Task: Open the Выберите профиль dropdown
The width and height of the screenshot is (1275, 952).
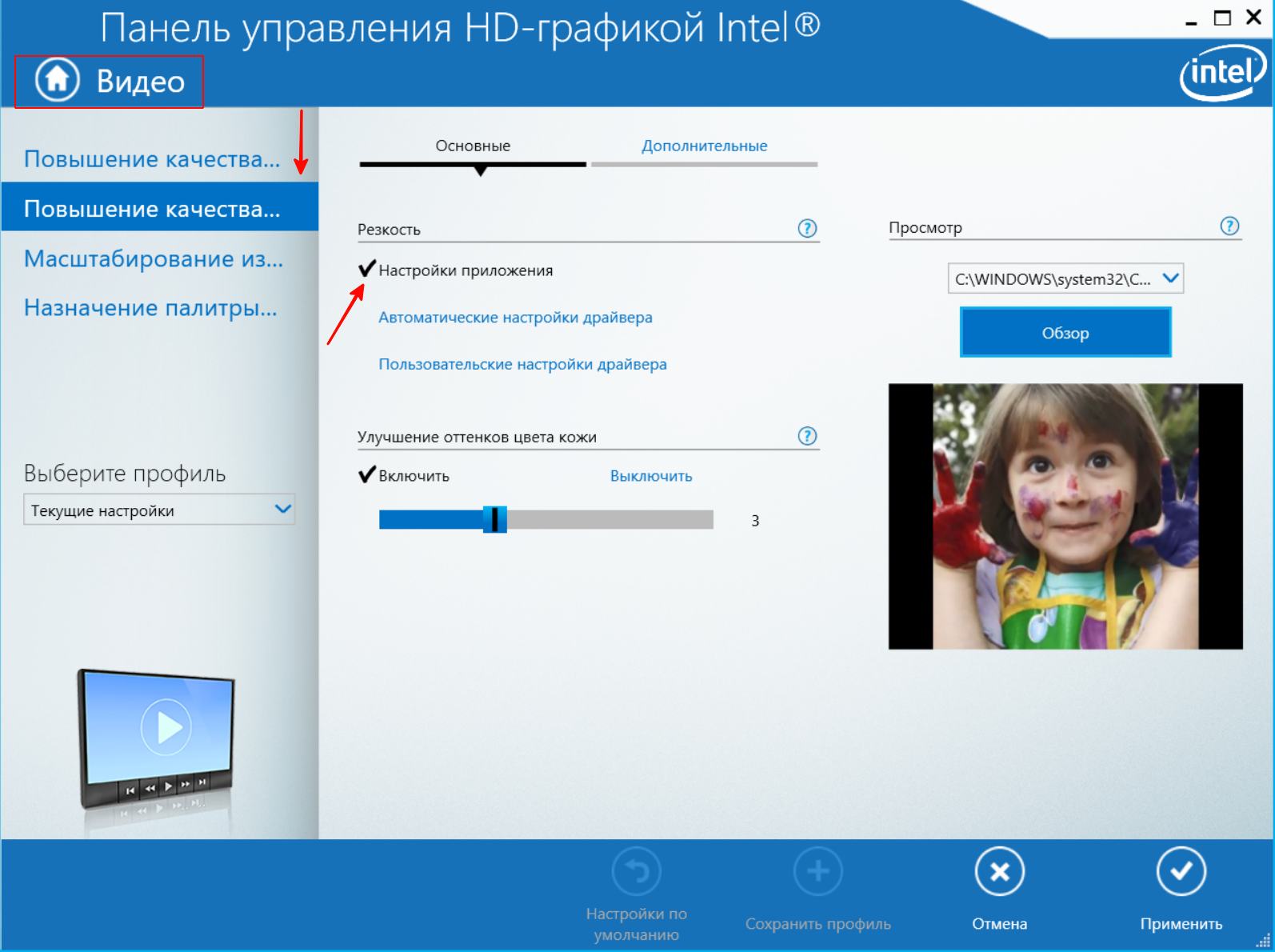Action: point(159,510)
